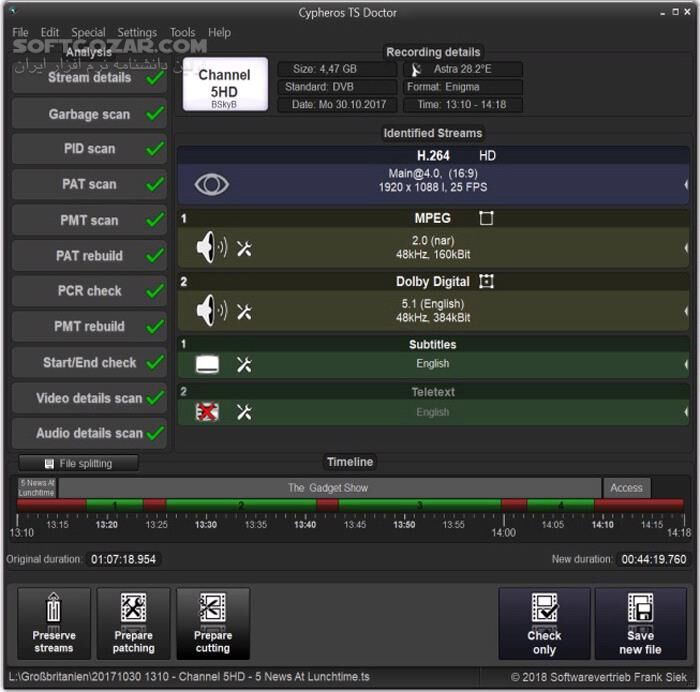Screen dimensions: 700x692
Task: Click the video preview eye icon
Action: tap(211, 185)
